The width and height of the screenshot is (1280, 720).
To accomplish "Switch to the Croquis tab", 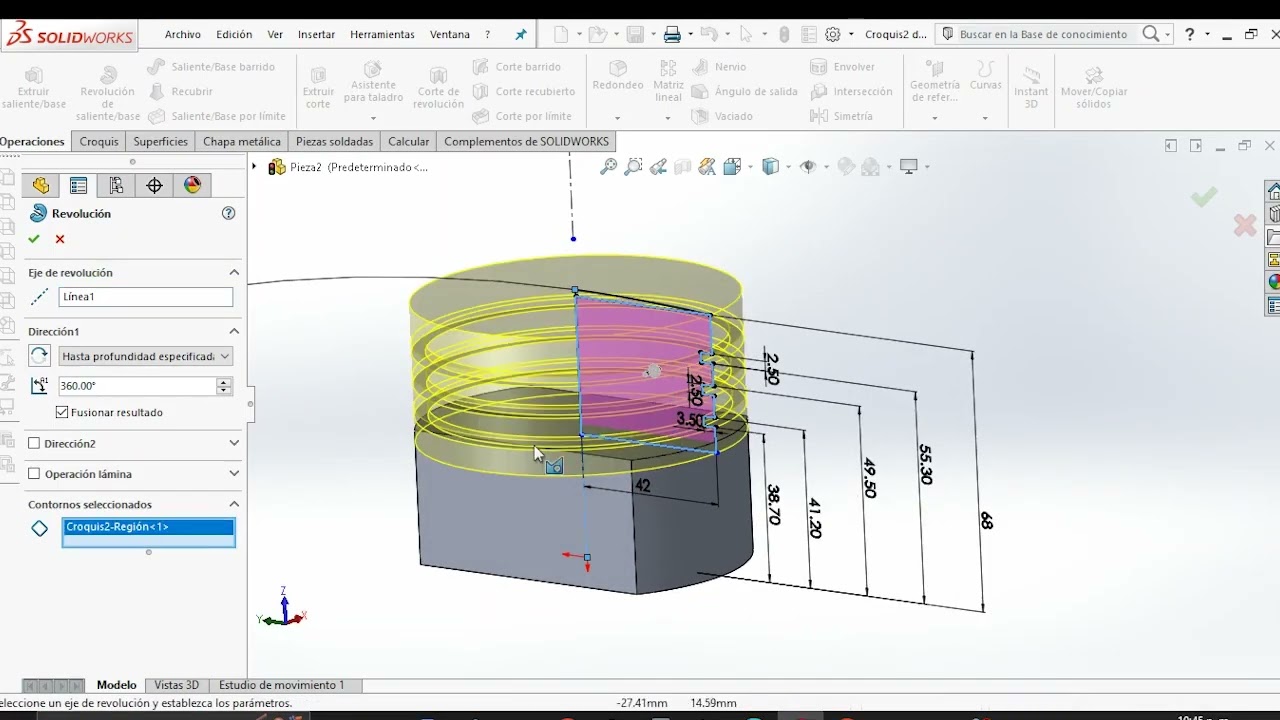I will click(99, 141).
